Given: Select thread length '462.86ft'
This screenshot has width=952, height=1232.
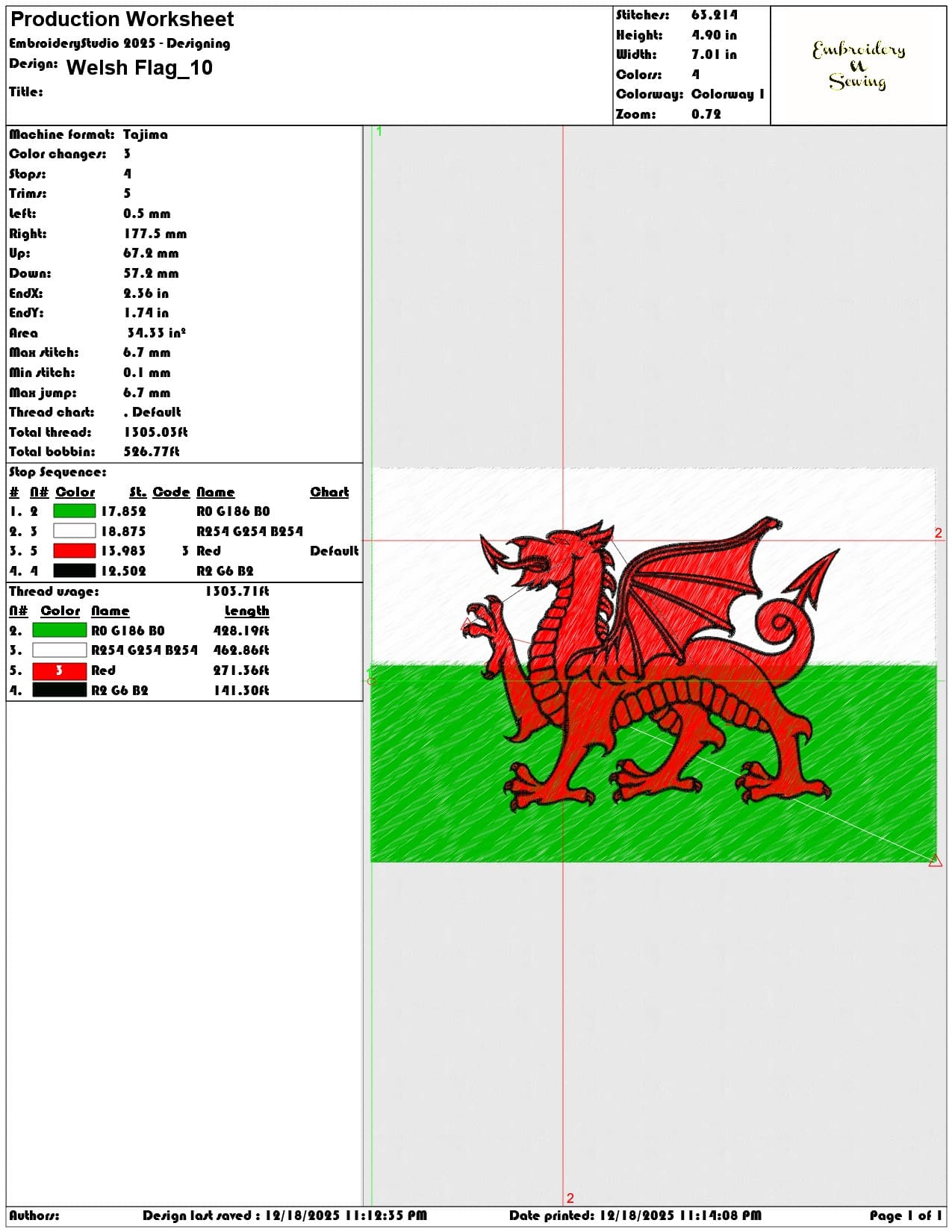Looking at the screenshot, I should (x=242, y=650).
